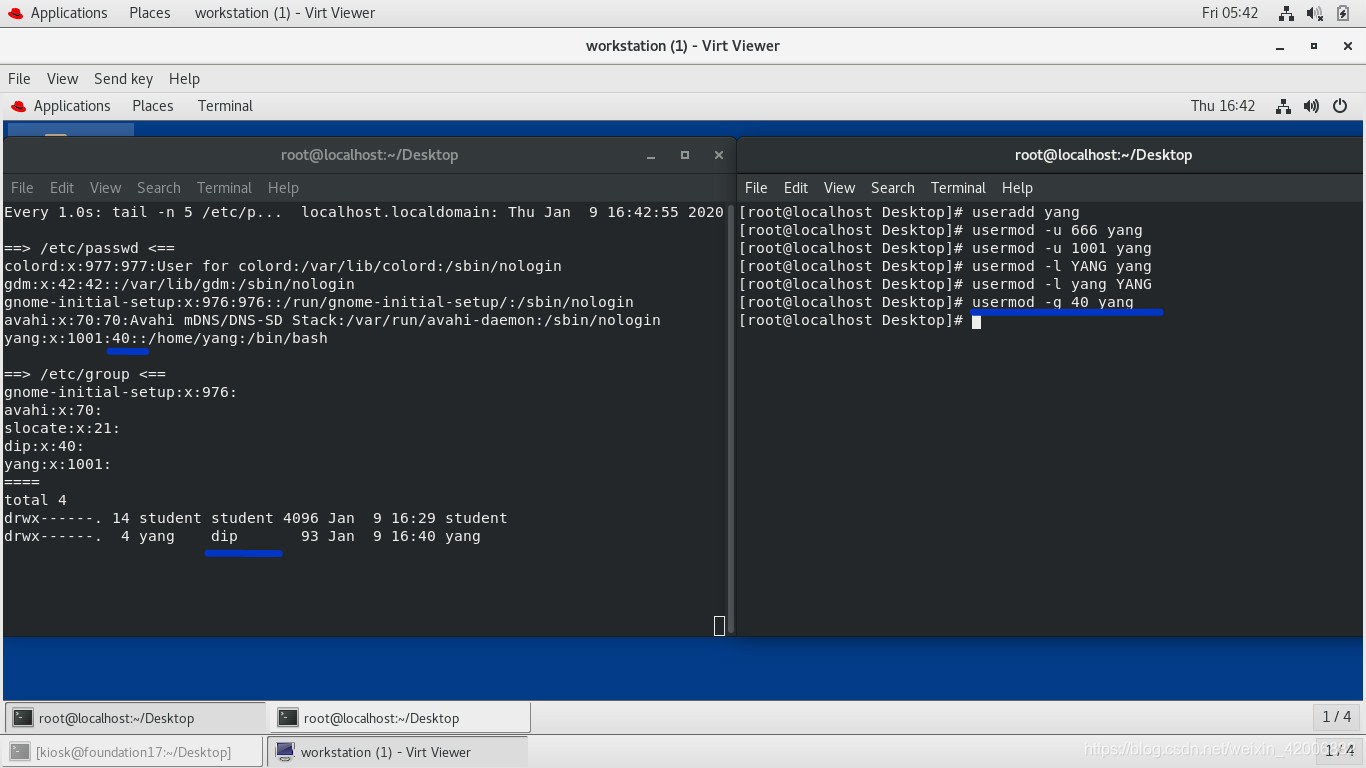
Task: Open the host Places menu
Action: 149,13
